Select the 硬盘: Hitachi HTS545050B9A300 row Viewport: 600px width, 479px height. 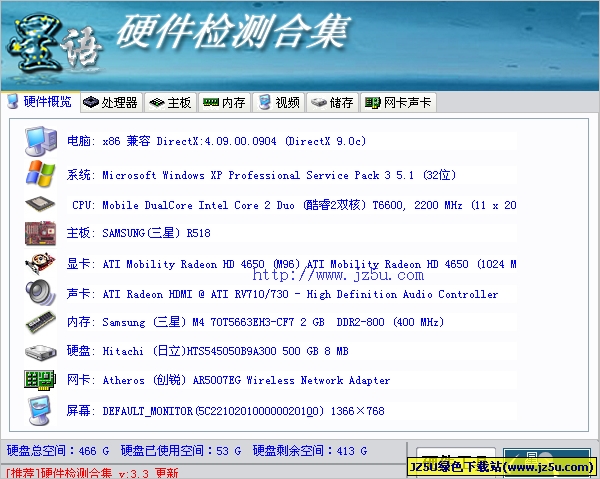207,351
